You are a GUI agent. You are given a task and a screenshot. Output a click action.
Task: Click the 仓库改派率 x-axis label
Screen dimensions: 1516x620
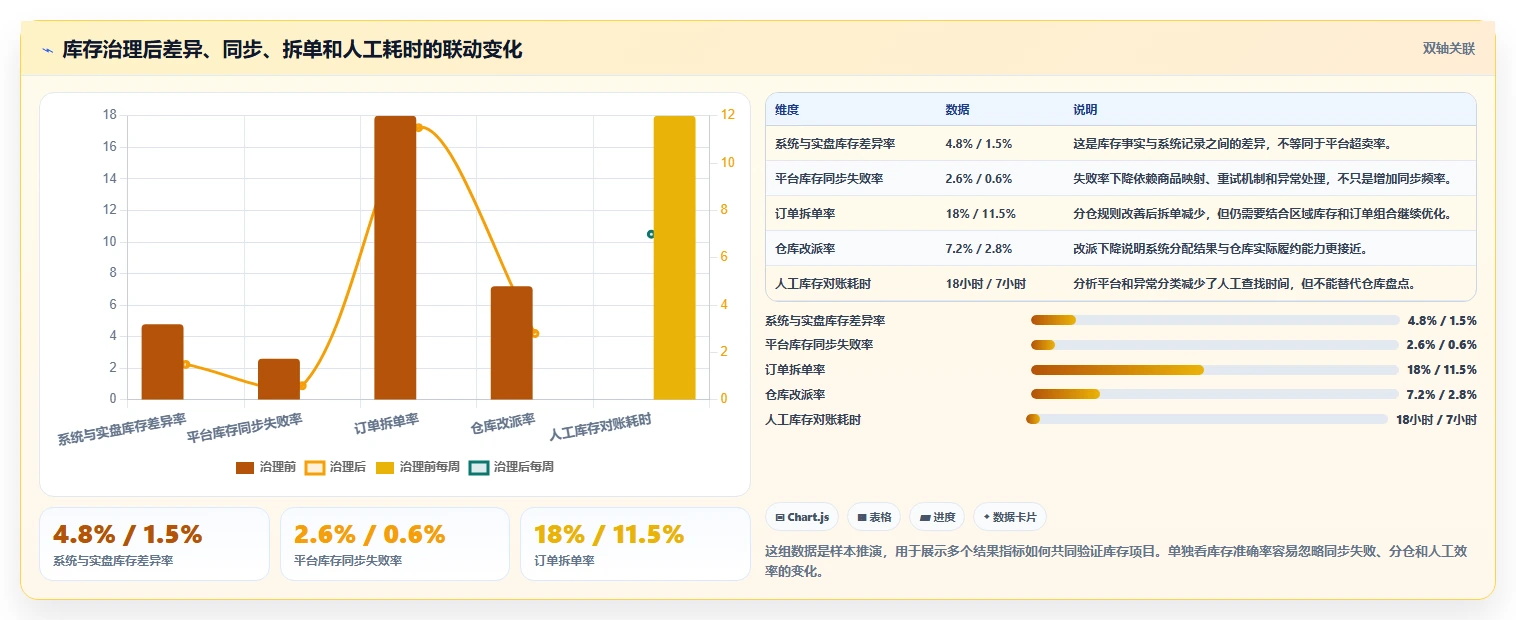click(503, 423)
